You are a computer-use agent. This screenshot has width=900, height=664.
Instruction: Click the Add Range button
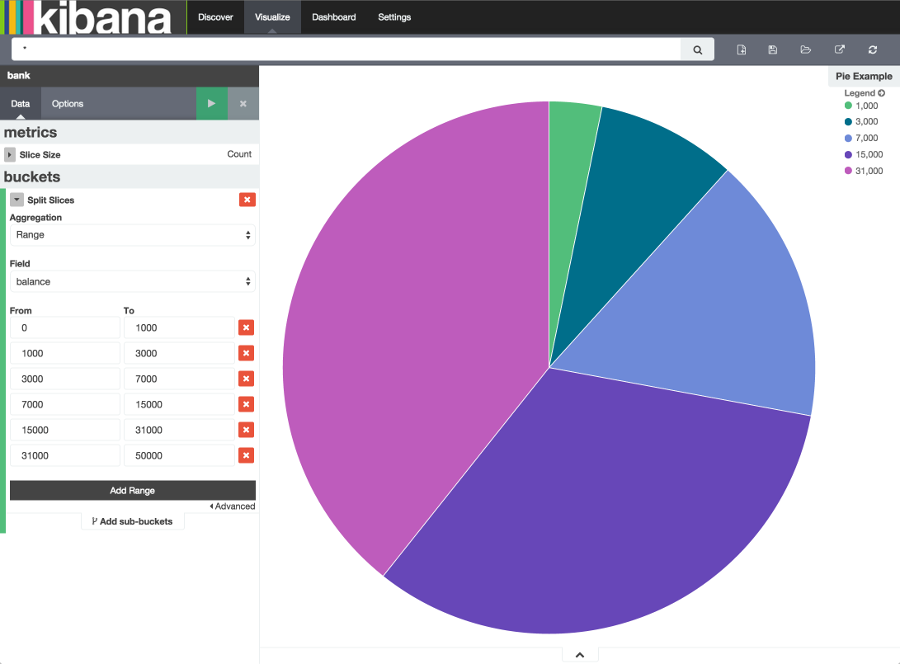[132, 490]
